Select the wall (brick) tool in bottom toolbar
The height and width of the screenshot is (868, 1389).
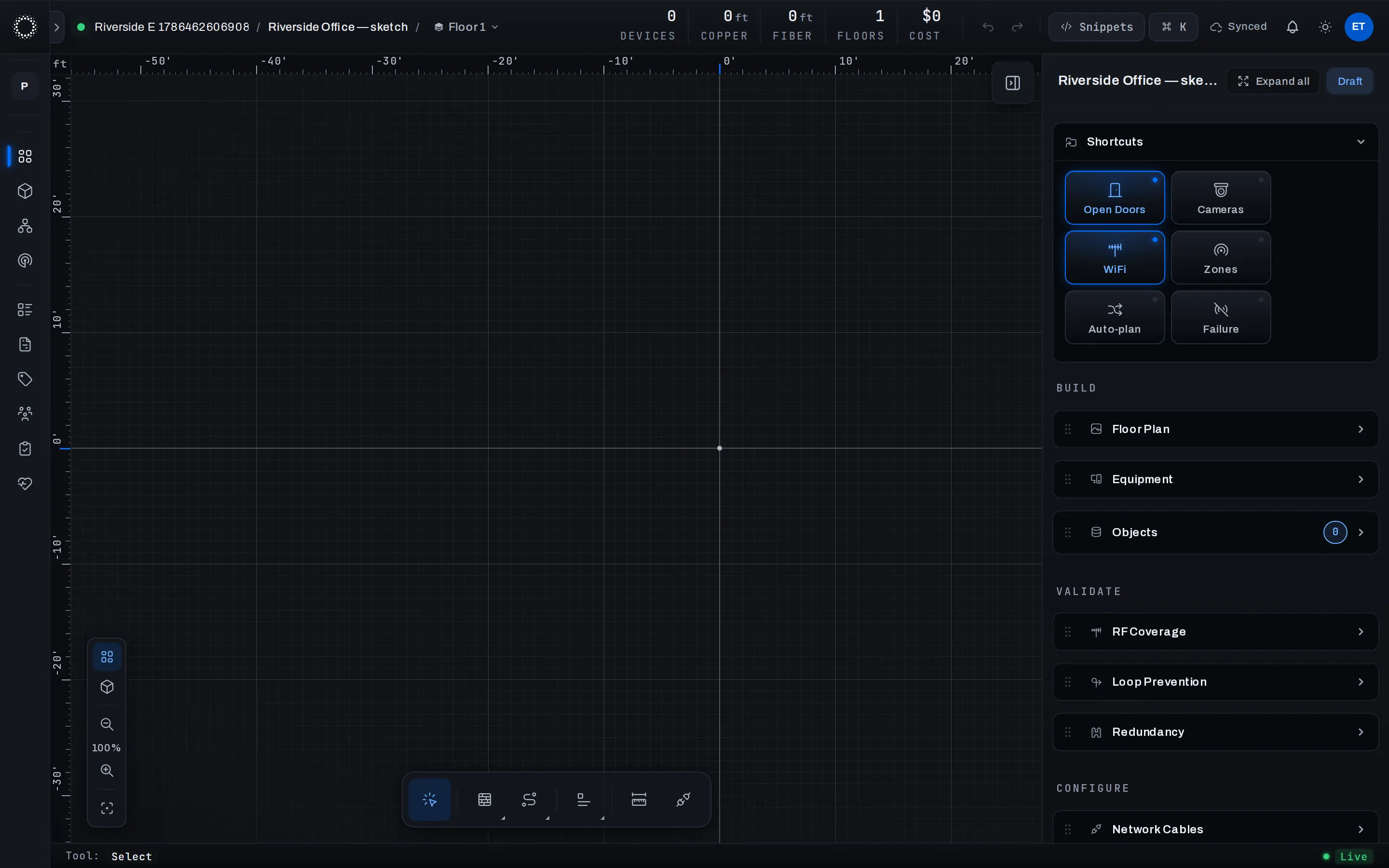[484, 799]
